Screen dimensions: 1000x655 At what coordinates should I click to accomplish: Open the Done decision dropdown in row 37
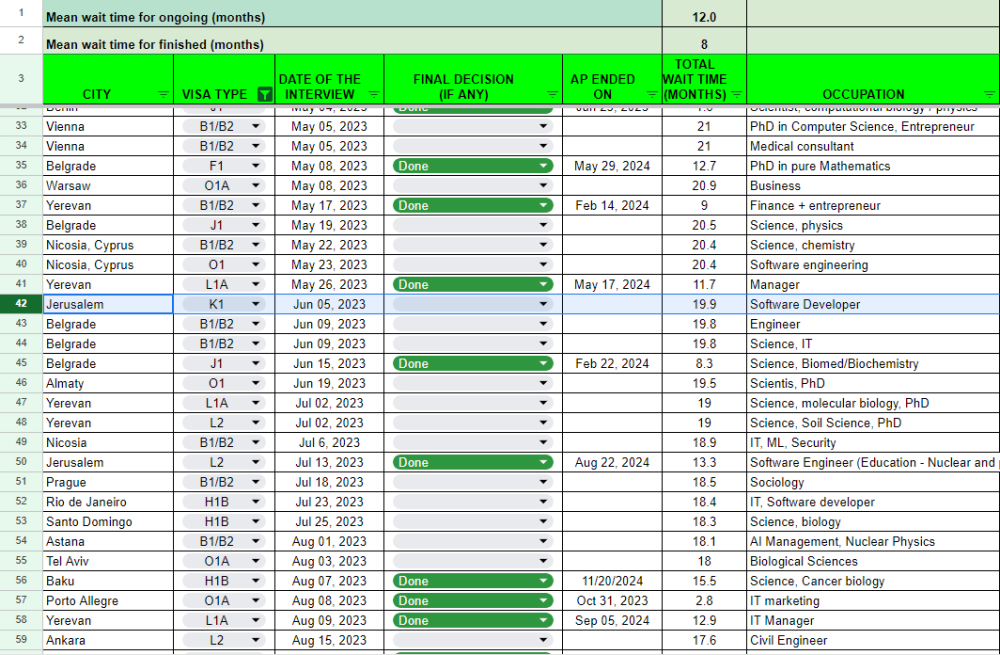[543, 205]
